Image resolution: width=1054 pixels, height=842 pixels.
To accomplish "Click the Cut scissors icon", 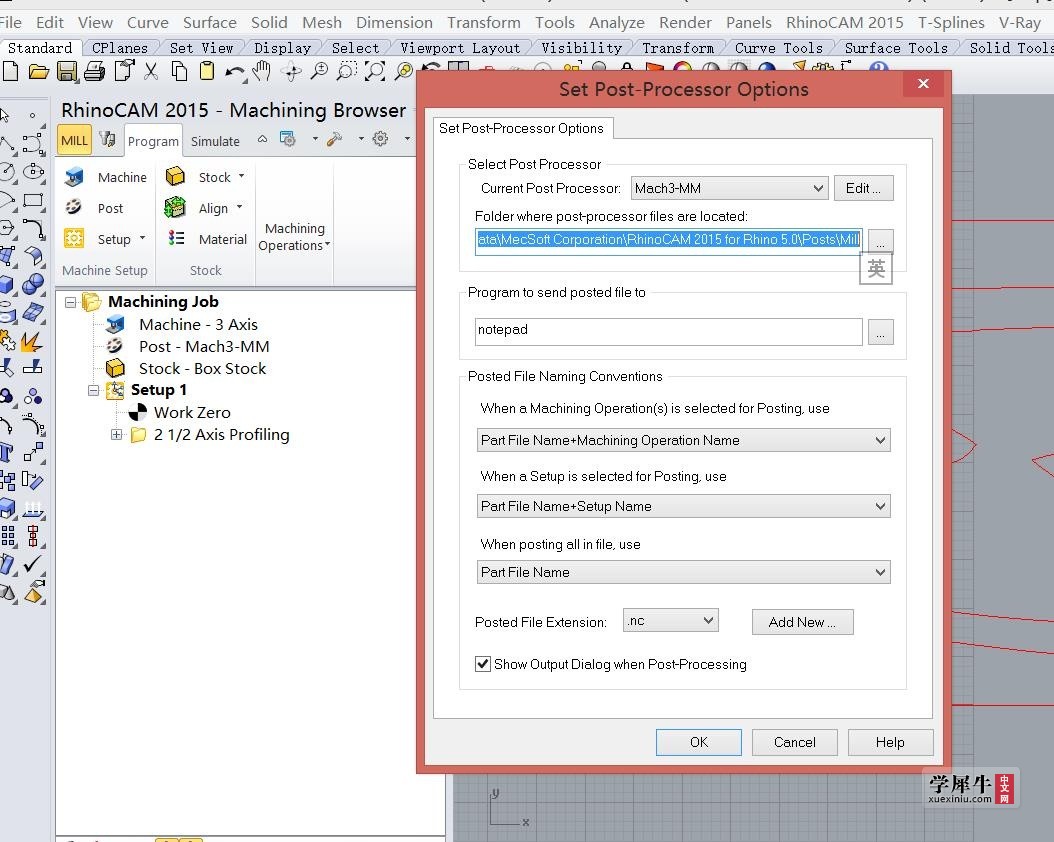I will pos(151,71).
